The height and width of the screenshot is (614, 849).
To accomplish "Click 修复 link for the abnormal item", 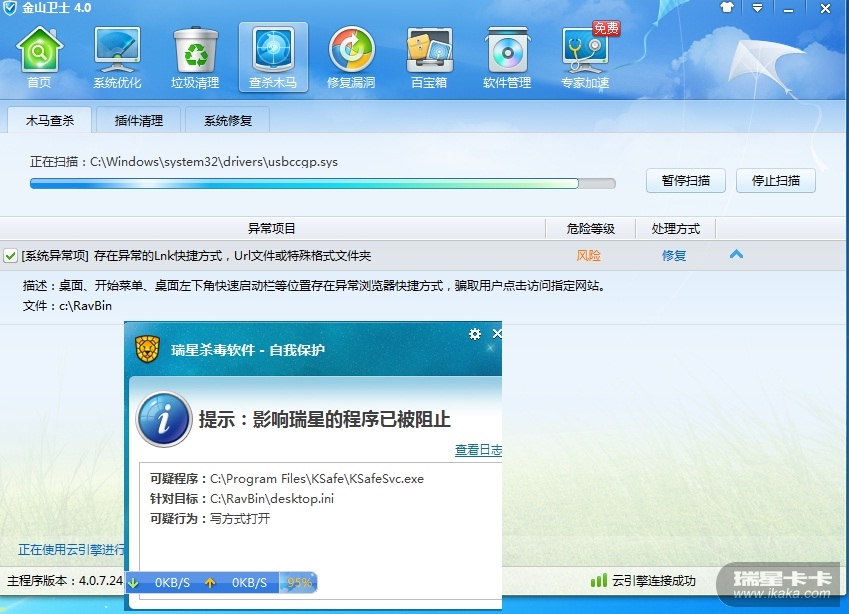I will pos(674,256).
